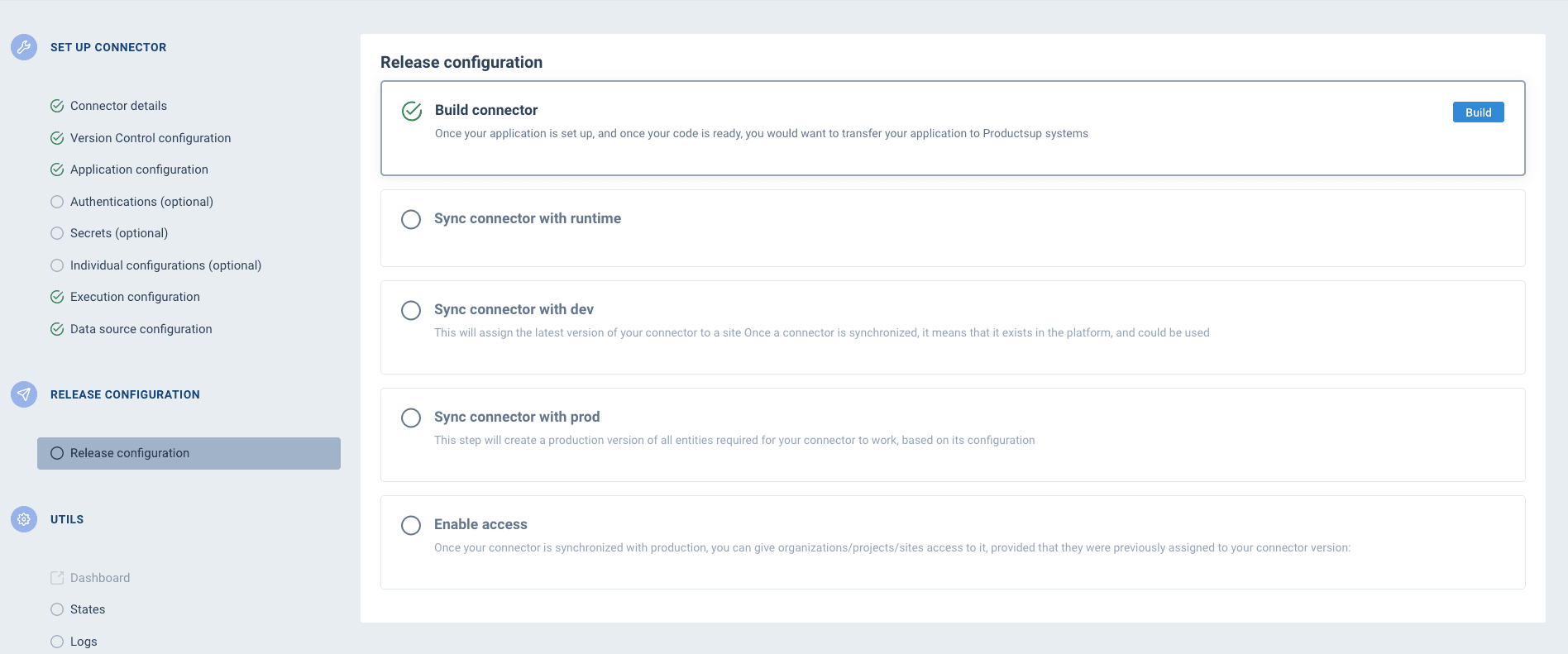Select the Sync connector with runtime radio
This screenshot has height=654, width=1568.
[411, 219]
